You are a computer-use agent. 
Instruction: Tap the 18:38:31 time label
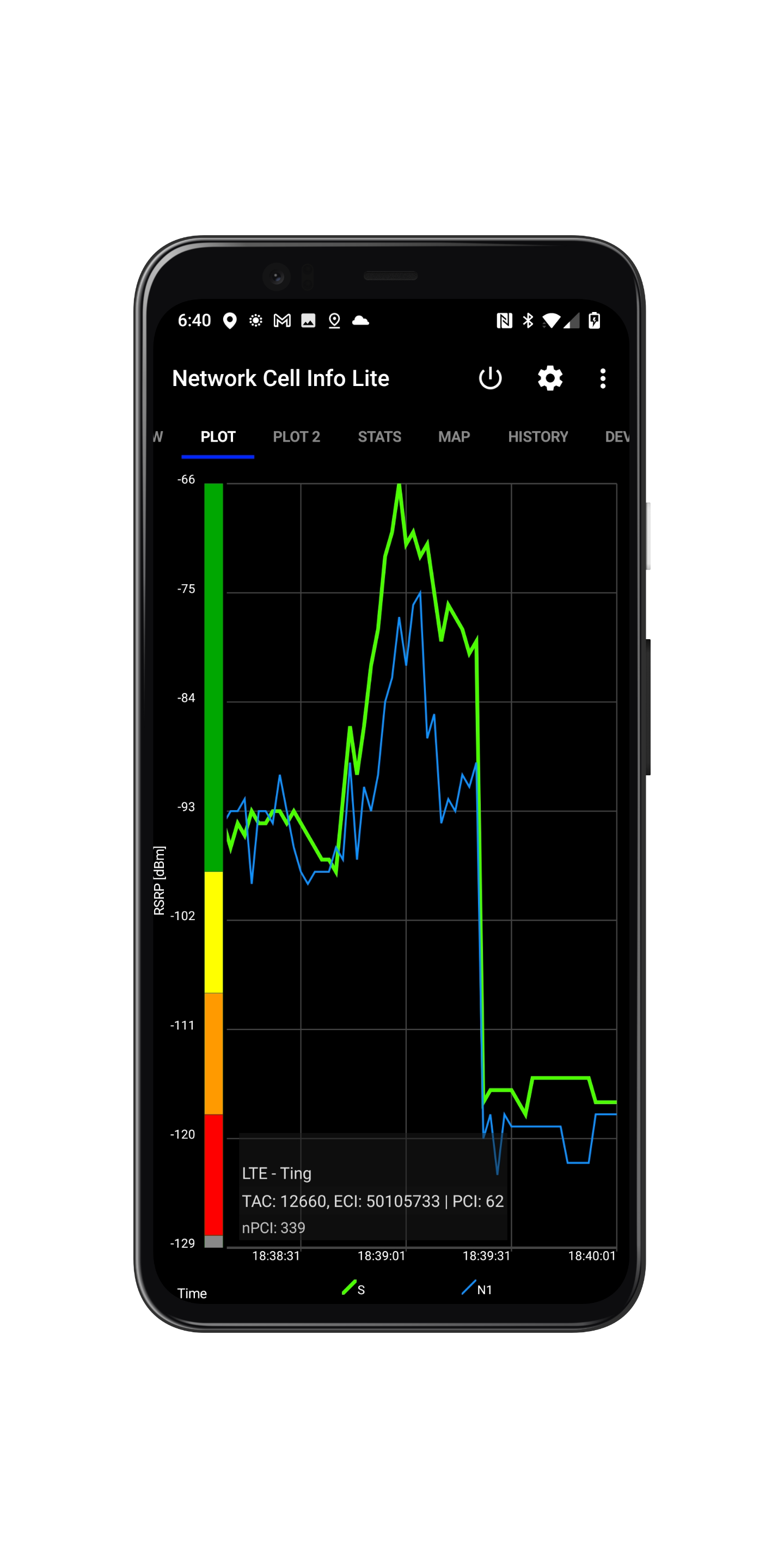[x=277, y=1255]
